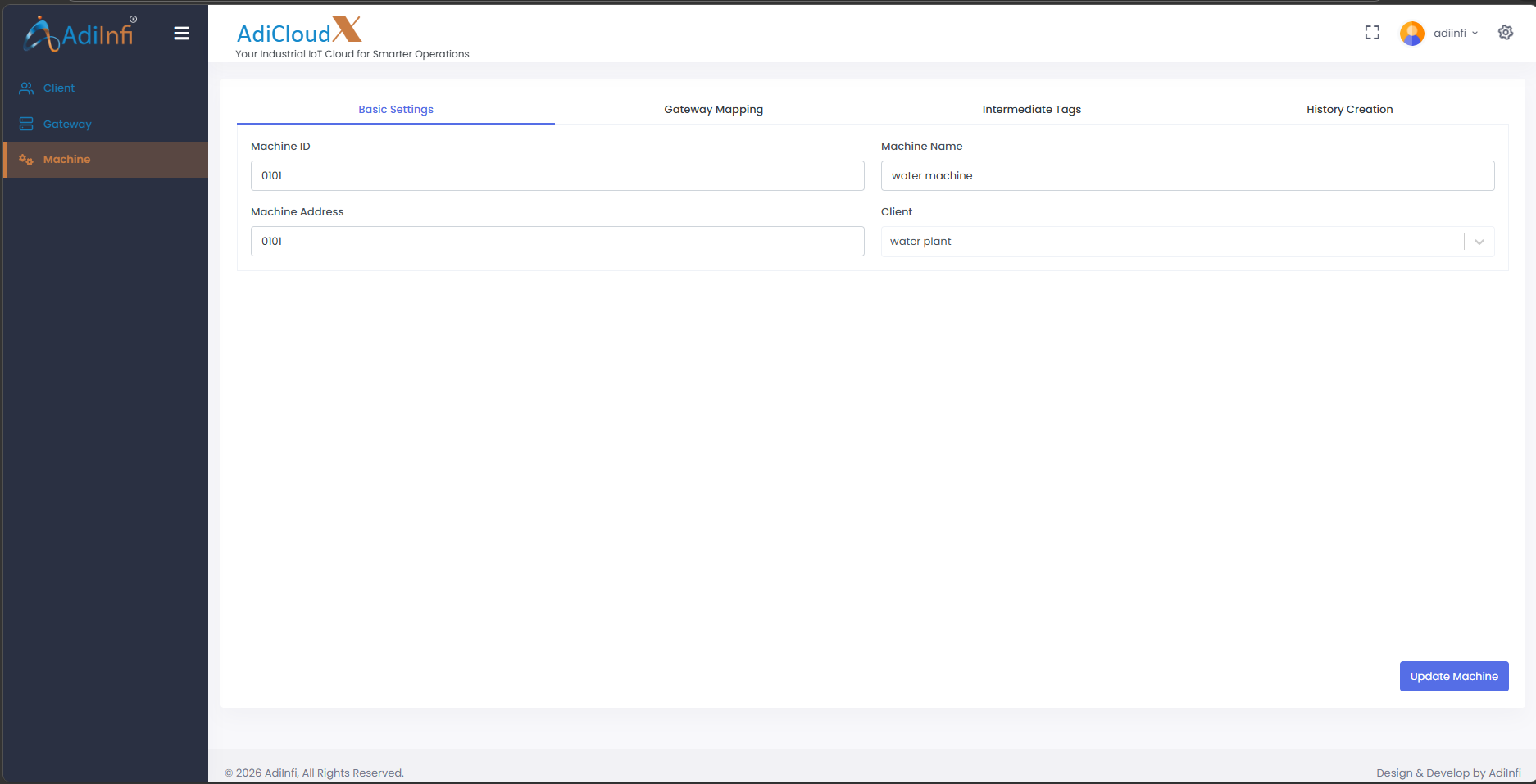
Task: Click the AdiInfi logo in sidebar
Action: (x=80, y=34)
